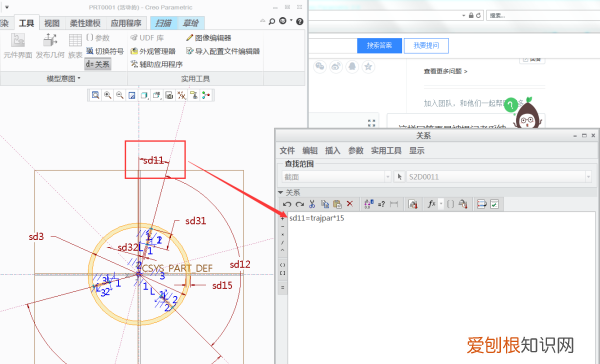Click inside the browser 搜索 search field
The image size is (600, 364).
point(543,15)
